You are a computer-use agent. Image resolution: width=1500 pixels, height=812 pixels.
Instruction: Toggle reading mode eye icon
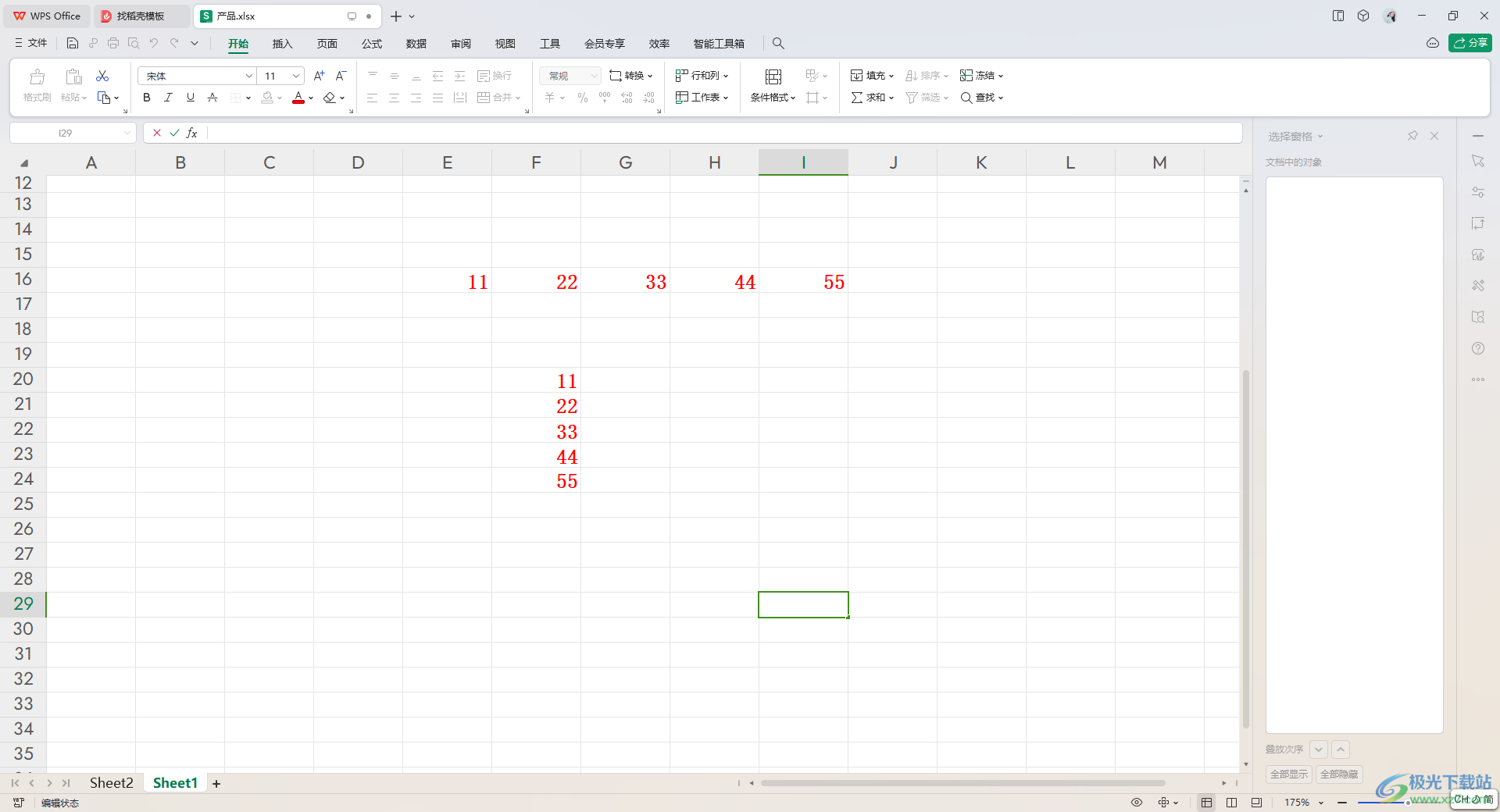1136,802
